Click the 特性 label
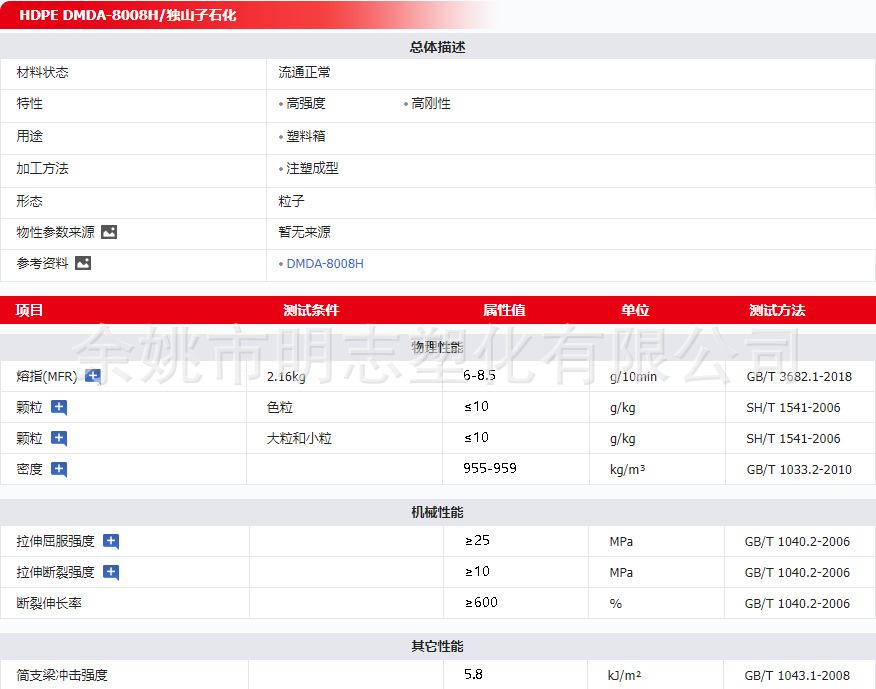The height and width of the screenshot is (689, 876). point(30,103)
